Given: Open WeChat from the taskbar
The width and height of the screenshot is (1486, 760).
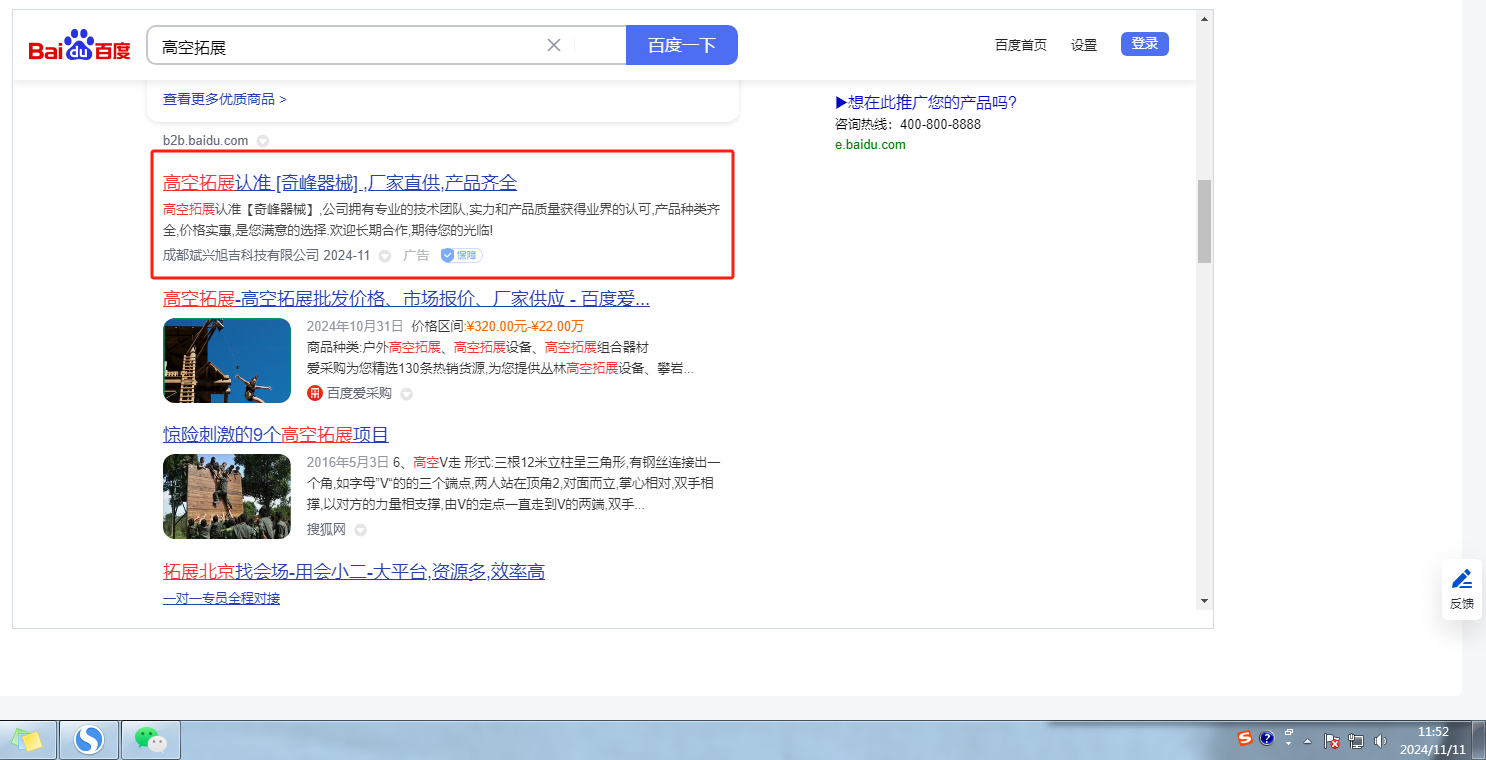Looking at the screenshot, I should click(150, 740).
